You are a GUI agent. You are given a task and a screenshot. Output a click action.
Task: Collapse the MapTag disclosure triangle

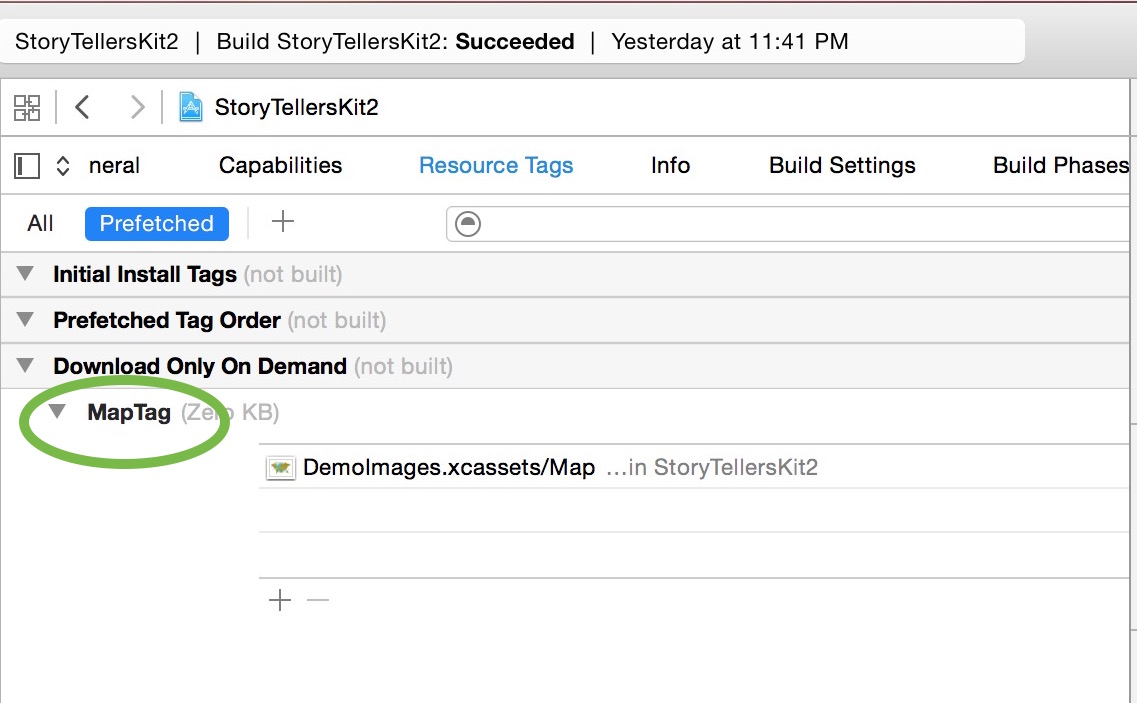click(57, 411)
